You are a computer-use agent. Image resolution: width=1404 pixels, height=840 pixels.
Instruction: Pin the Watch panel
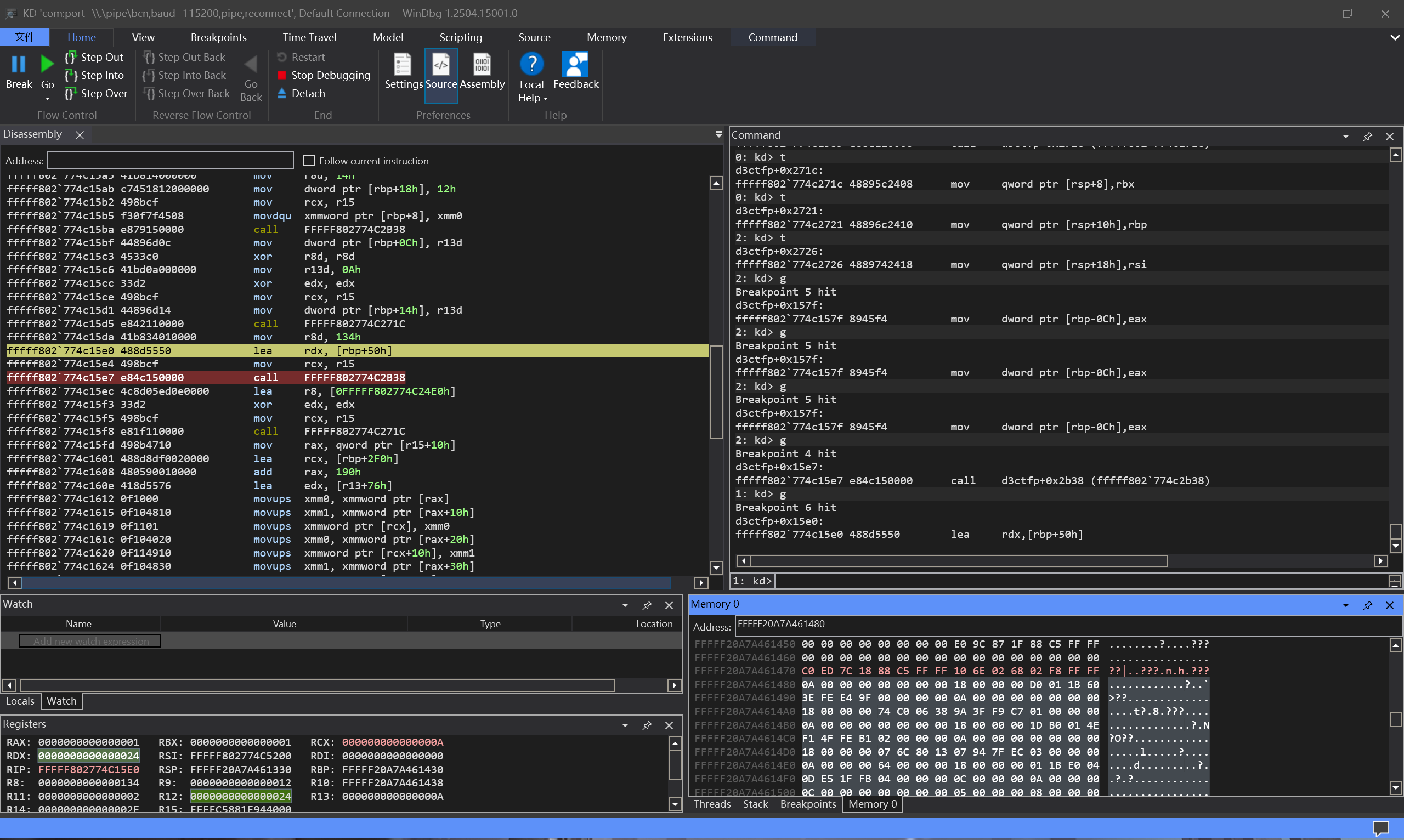[x=647, y=606]
